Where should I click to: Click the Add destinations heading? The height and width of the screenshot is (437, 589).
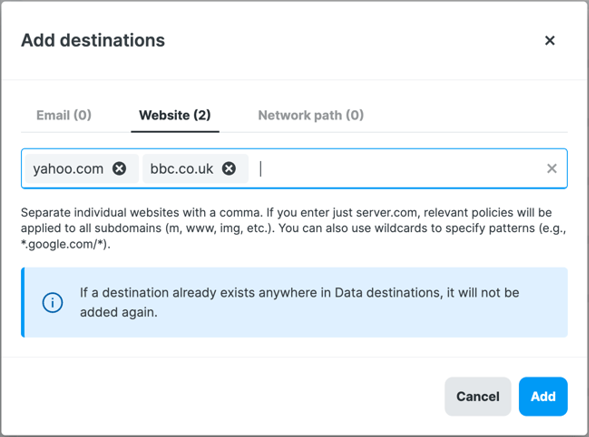pyautogui.click(x=93, y=40)
